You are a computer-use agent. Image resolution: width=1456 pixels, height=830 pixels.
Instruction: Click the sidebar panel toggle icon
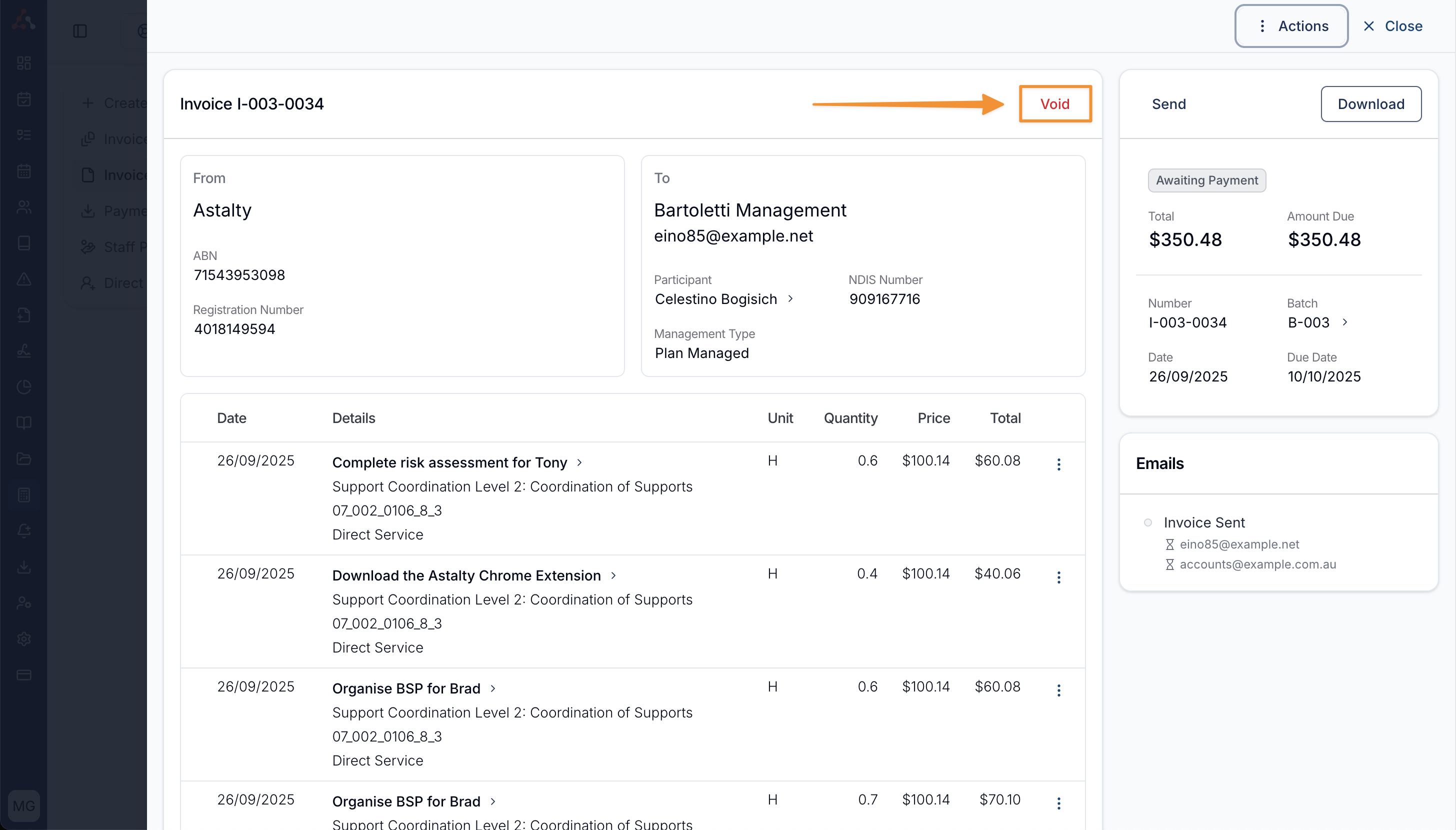pos(80,31)
